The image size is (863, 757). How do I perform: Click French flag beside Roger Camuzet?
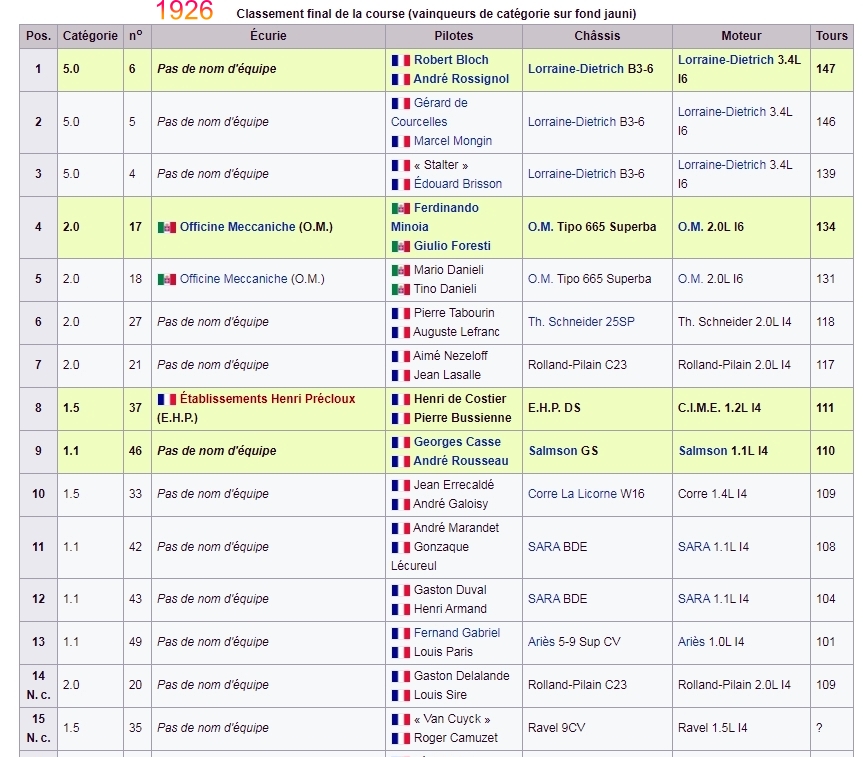pyautogui.click(x=401, y=738)
